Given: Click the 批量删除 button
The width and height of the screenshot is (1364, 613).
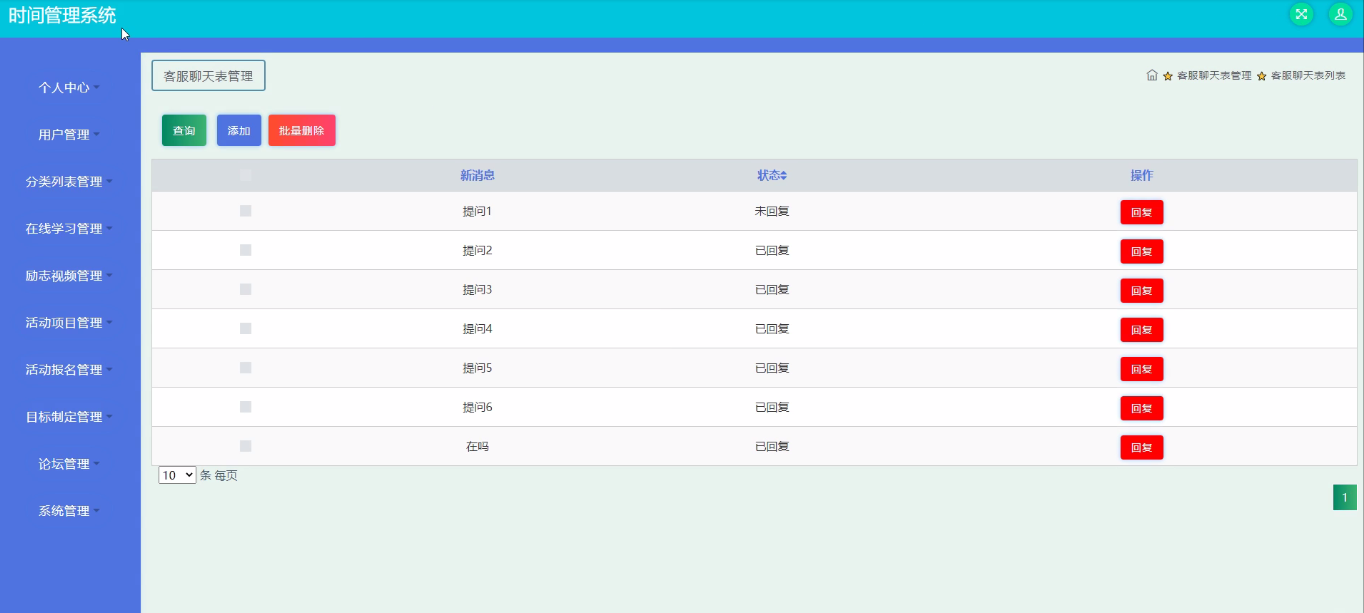Looking at the screenshot, I should coord(302,131).
